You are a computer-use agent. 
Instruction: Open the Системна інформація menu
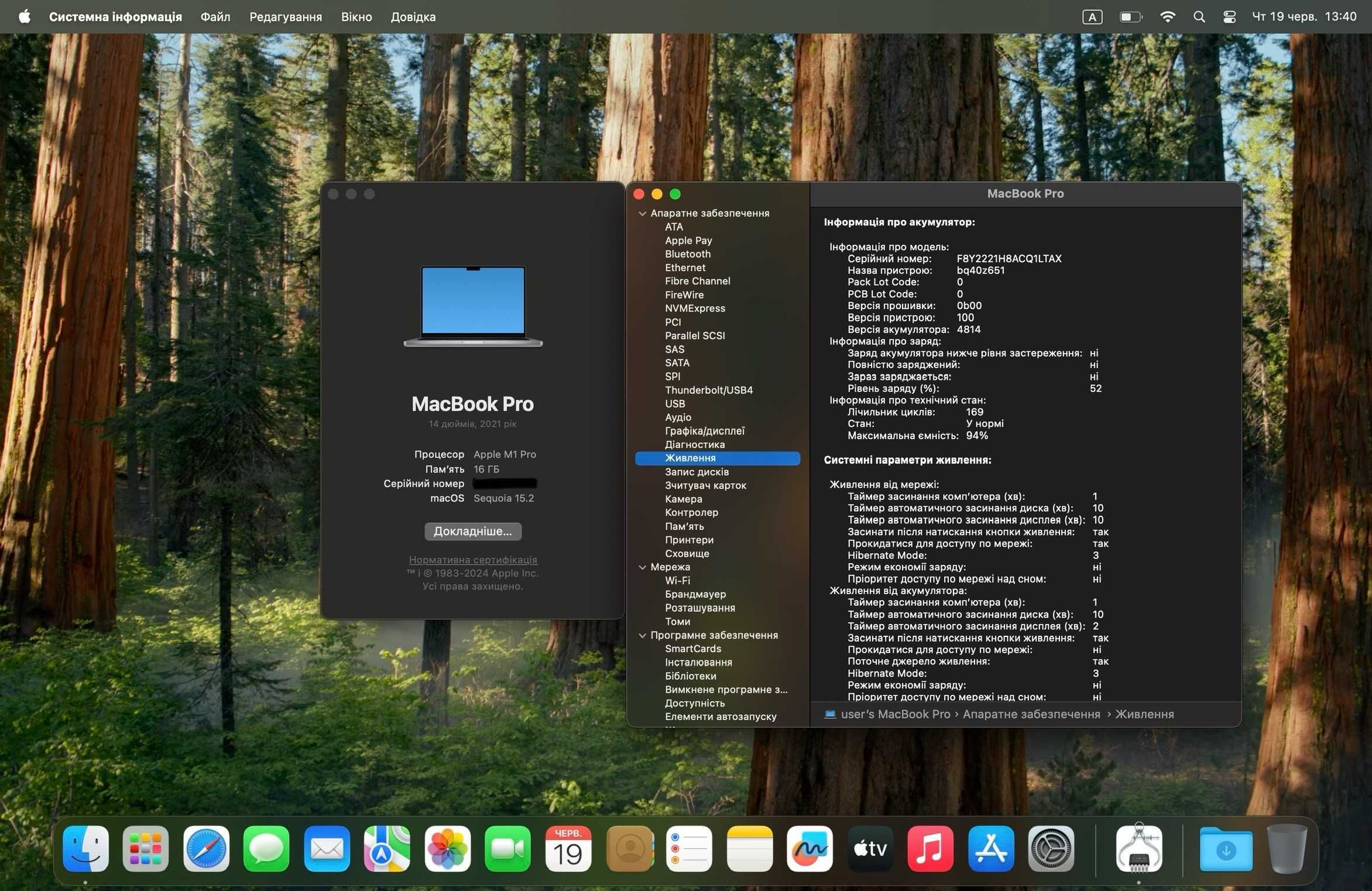115,16
